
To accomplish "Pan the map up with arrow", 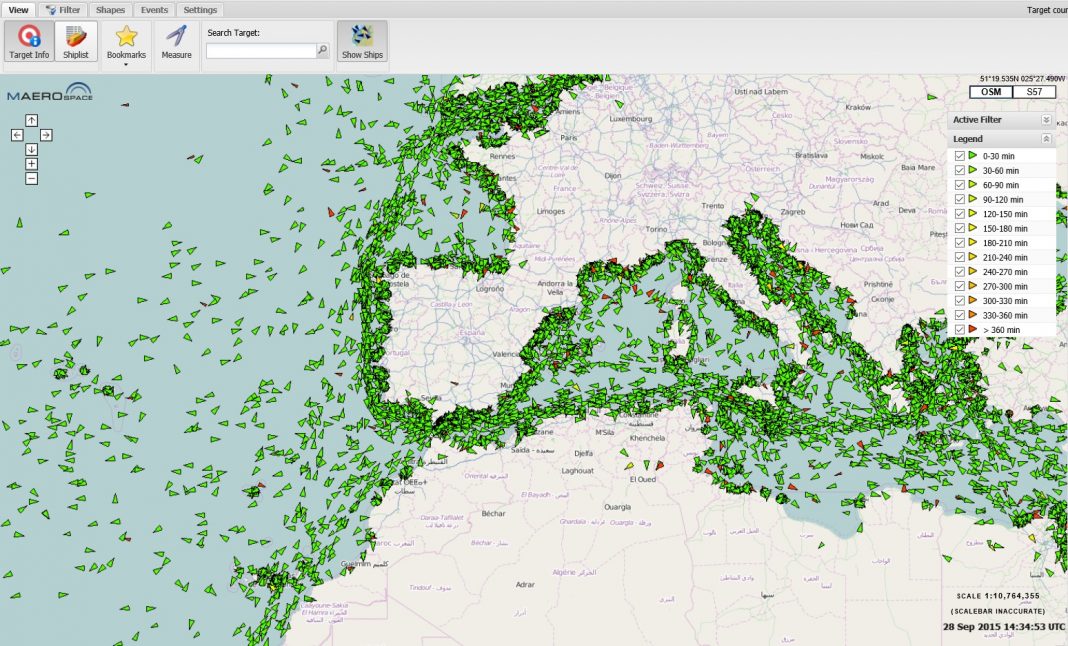I will click(31, 120).
